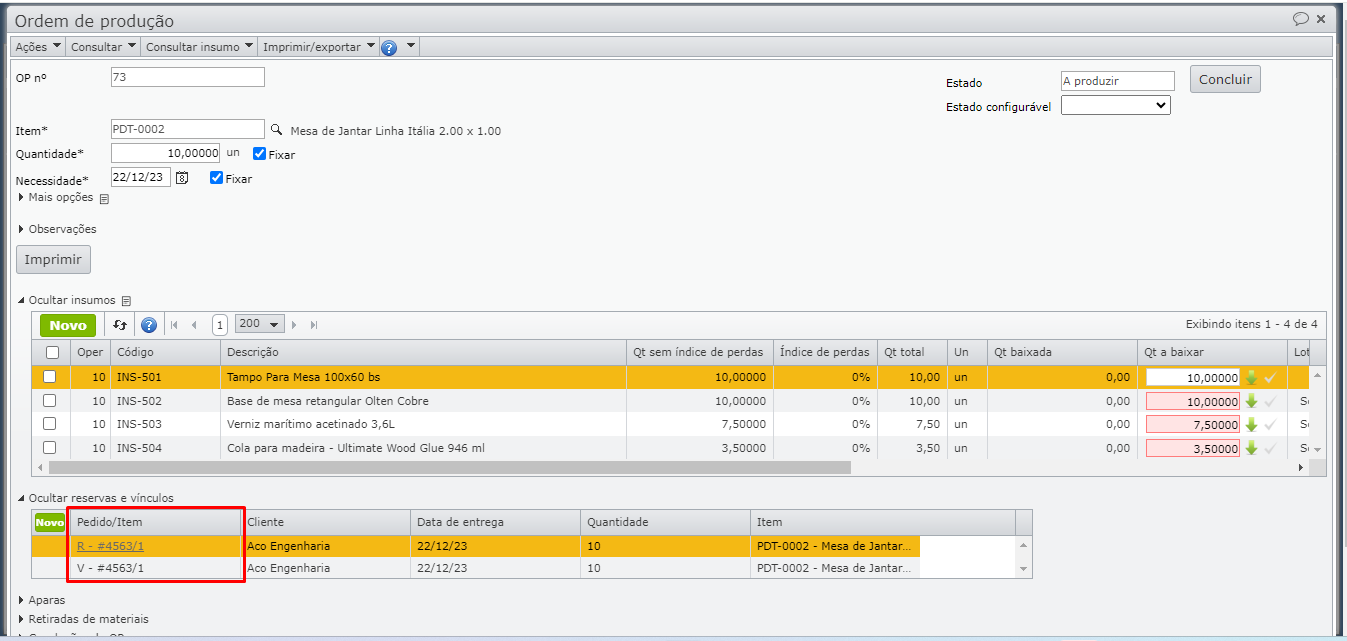Click the magnifier icon beside item PDT-0002
Screen dimensions: 1347x641
[277, 130]
